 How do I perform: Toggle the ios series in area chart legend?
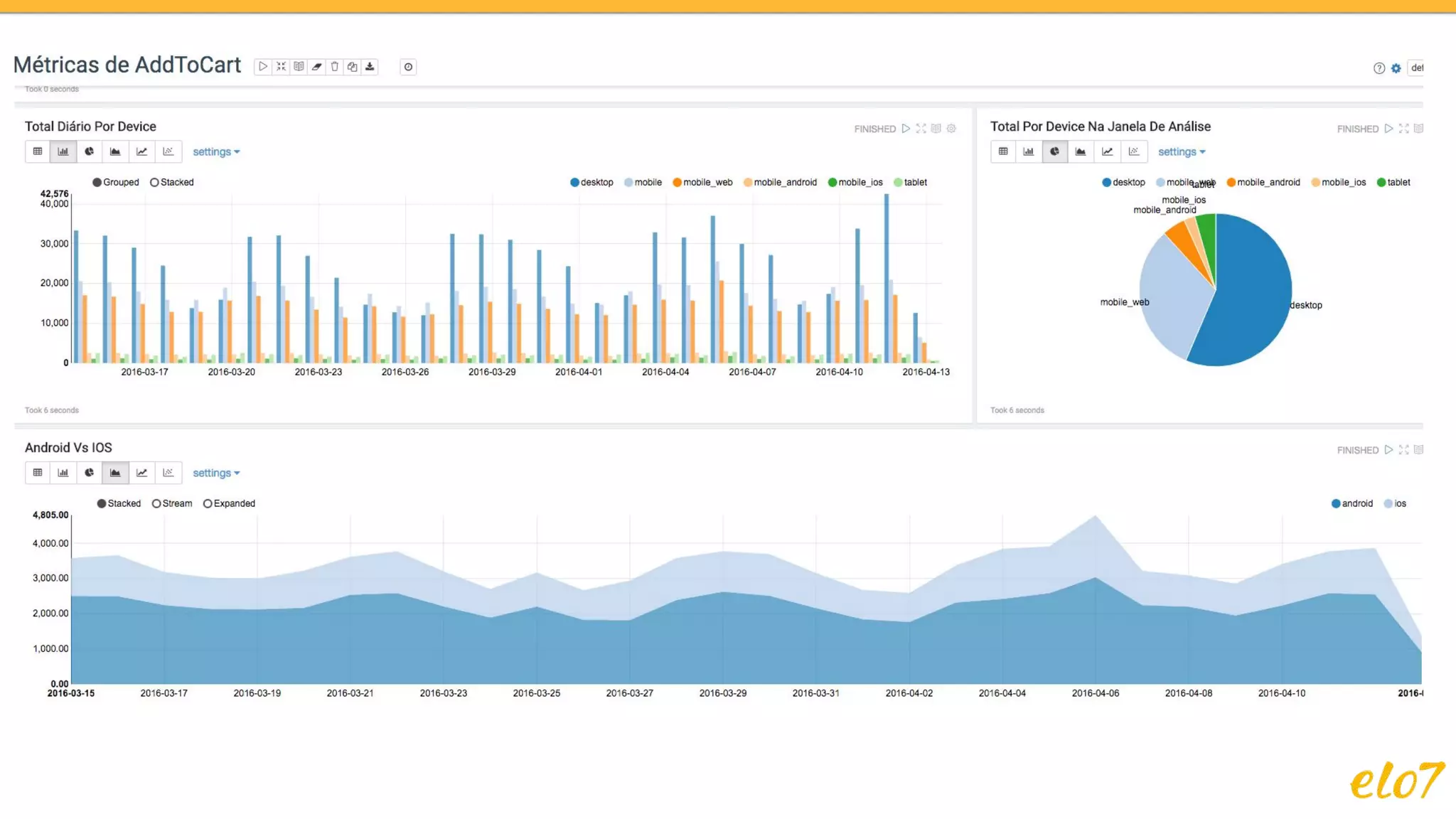click(1395, 504)
